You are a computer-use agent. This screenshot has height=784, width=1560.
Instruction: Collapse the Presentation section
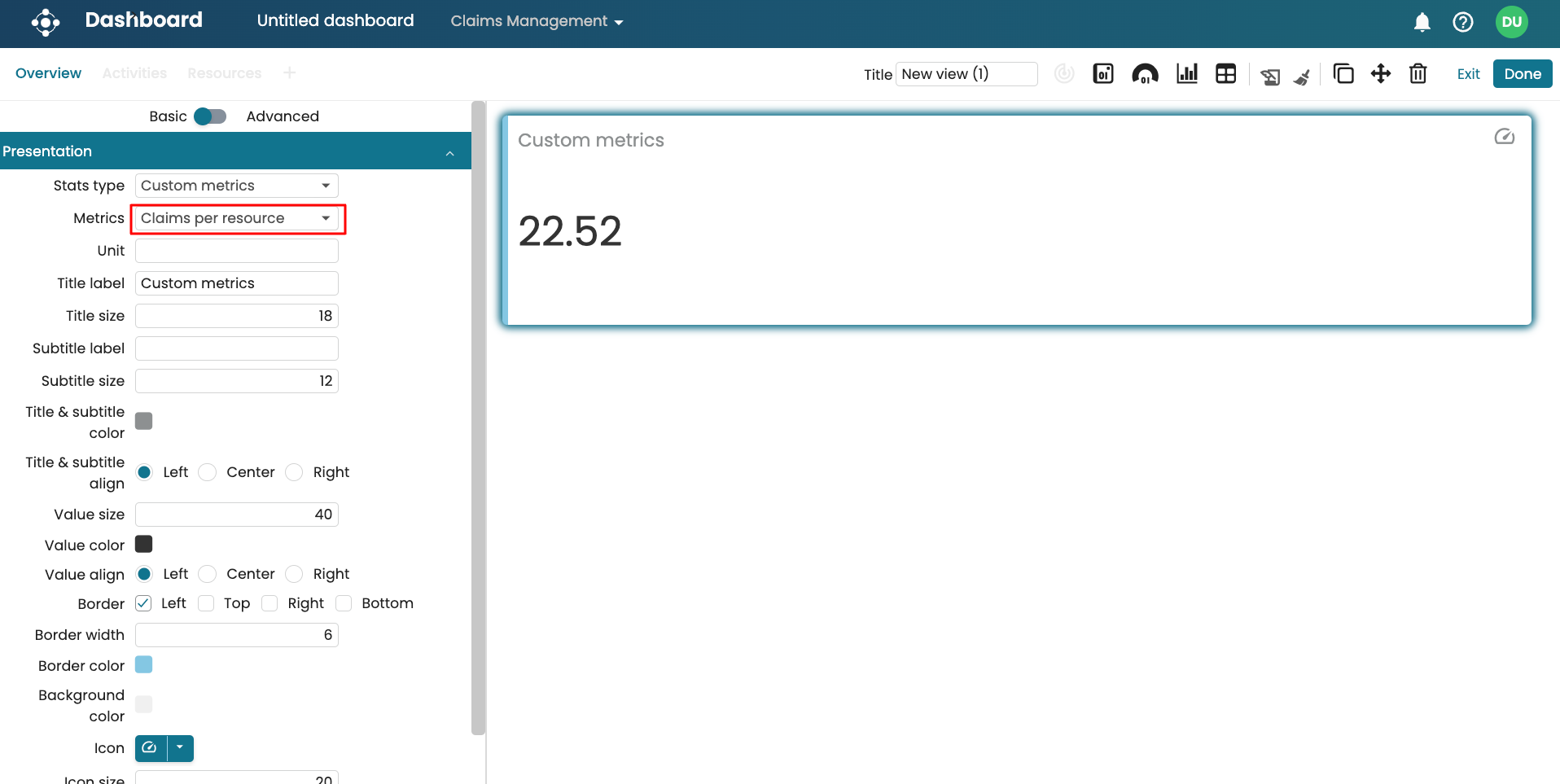[x=449, y=153]
